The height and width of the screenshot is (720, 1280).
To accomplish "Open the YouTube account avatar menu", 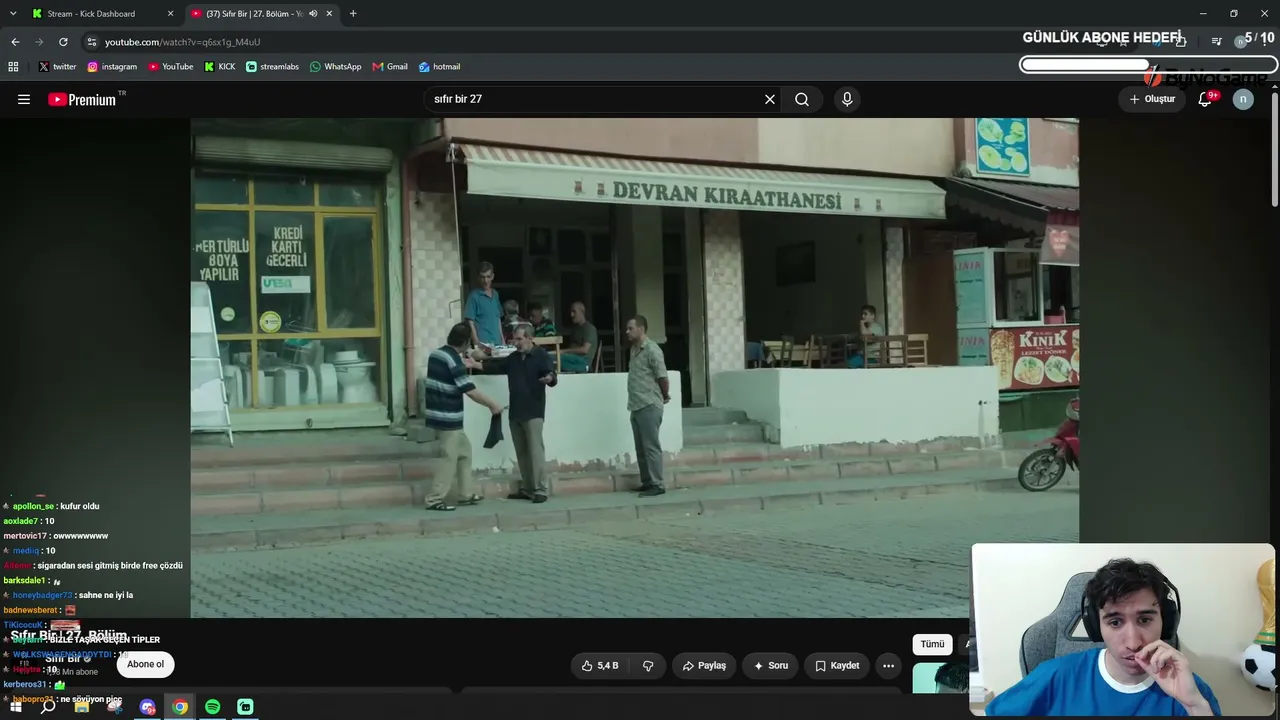I will click(x=1243, y=99).
